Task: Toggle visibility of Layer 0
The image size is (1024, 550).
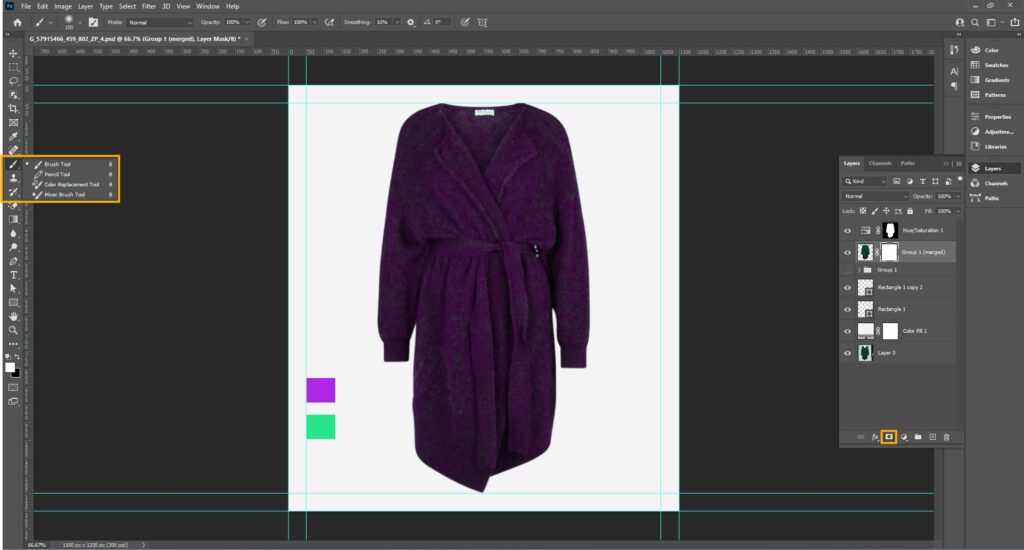Action: [x=847, y=353]
